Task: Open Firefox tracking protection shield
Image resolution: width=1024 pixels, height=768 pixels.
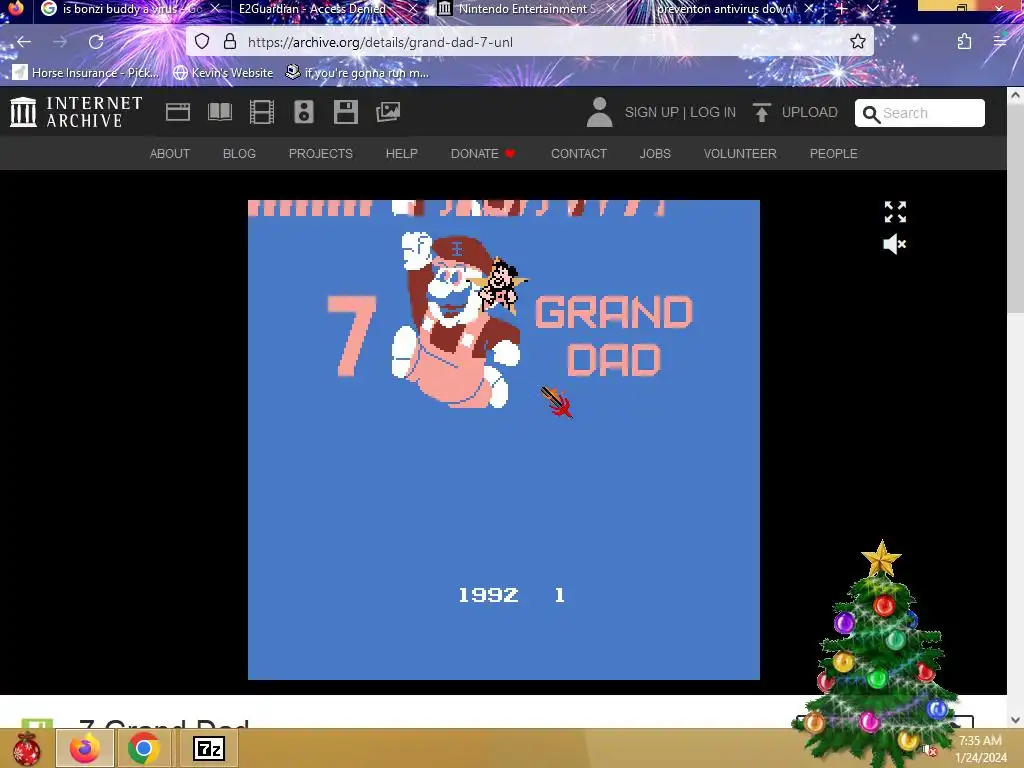Action: pyautogui.click(x=202, y=42)
